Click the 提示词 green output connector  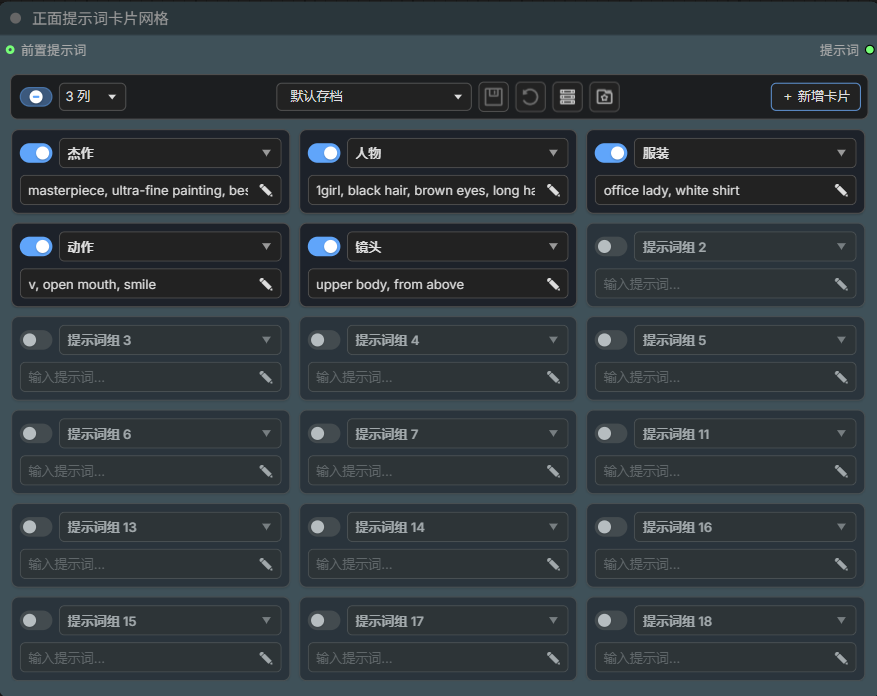[x=870, y=50]
